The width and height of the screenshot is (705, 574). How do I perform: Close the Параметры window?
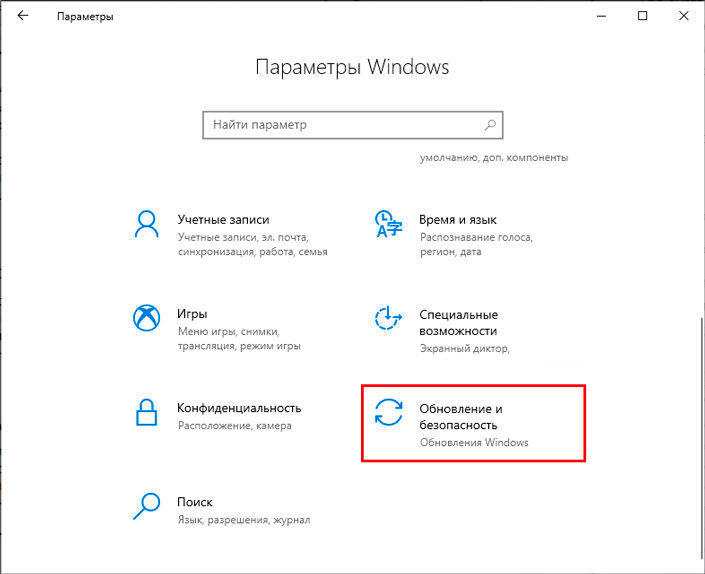pyautogui.click(x=684, y=16)
